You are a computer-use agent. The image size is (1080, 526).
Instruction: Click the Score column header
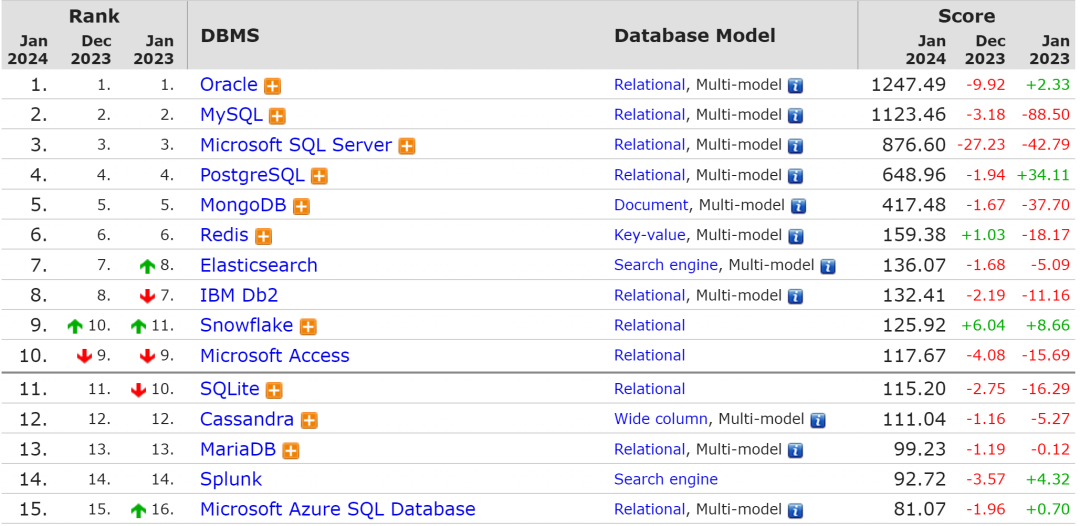click(x=966, y=16)
